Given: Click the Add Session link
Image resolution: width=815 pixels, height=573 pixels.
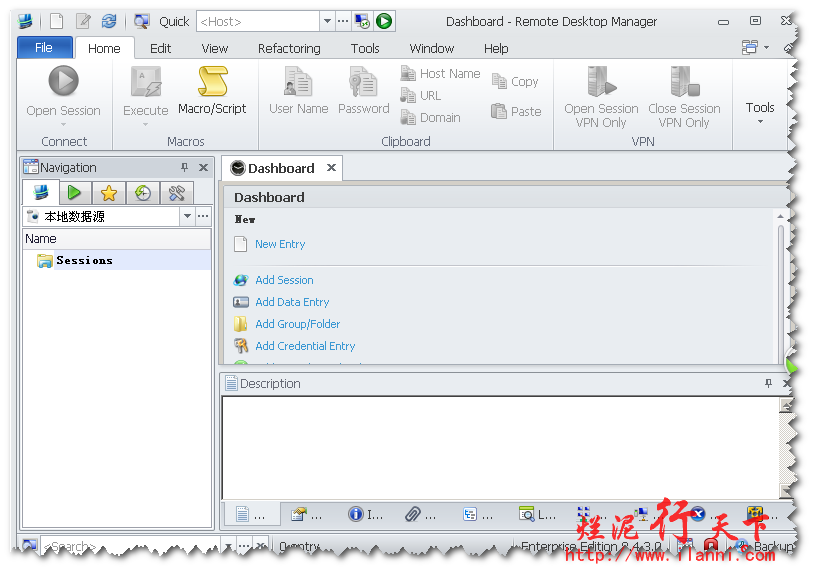Looking at the screenshot, I should (x=284, y=280).
